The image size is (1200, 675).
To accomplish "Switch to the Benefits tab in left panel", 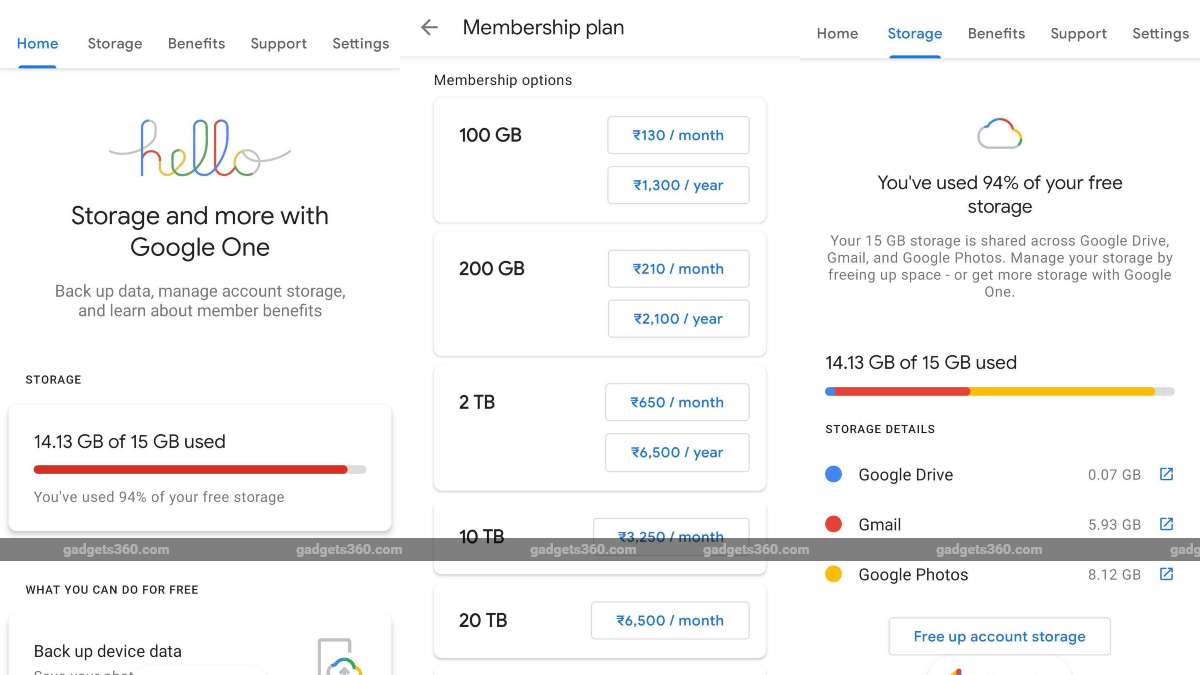I will coord(196,44).
